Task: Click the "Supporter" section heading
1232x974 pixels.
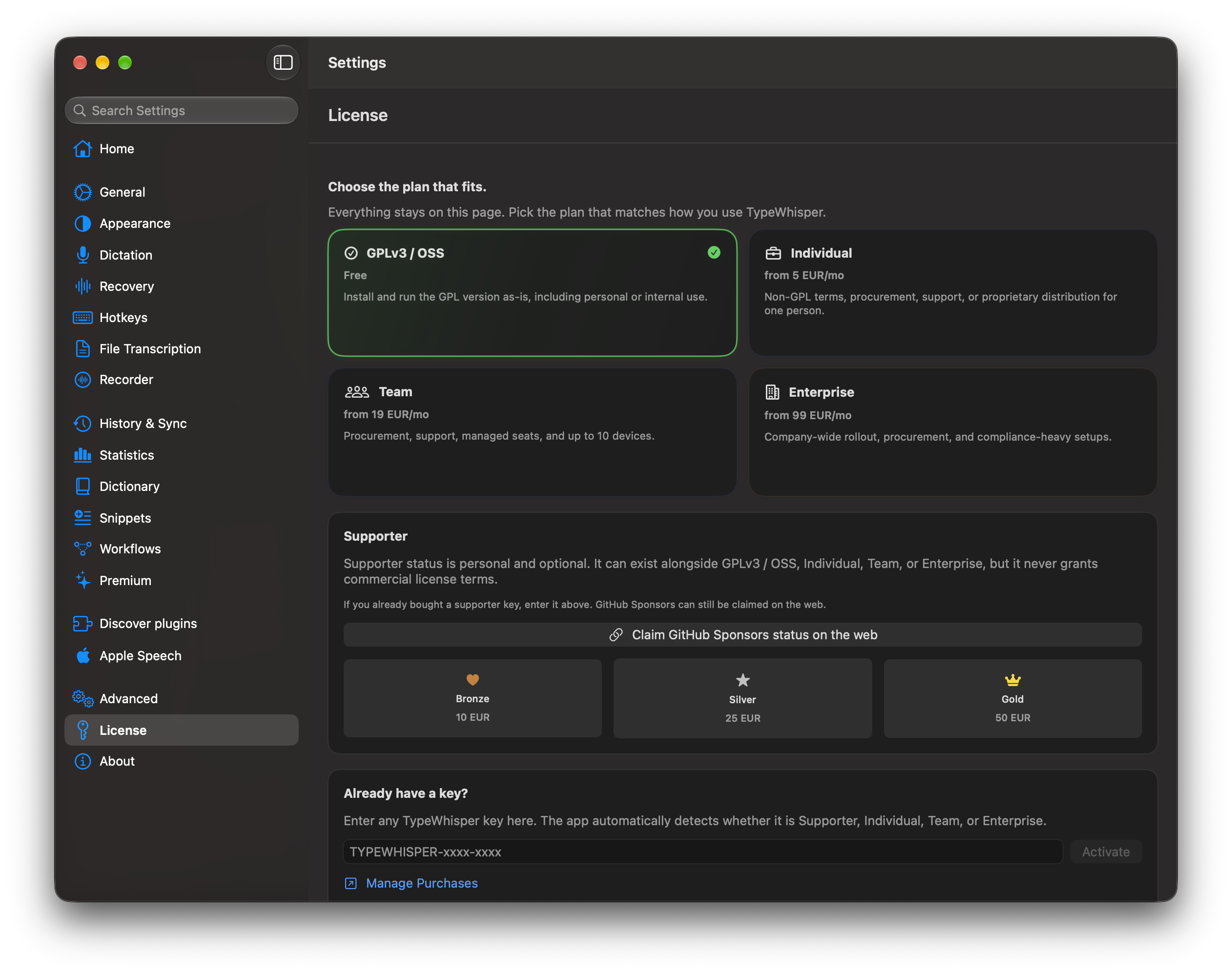Action: (375, 536)
